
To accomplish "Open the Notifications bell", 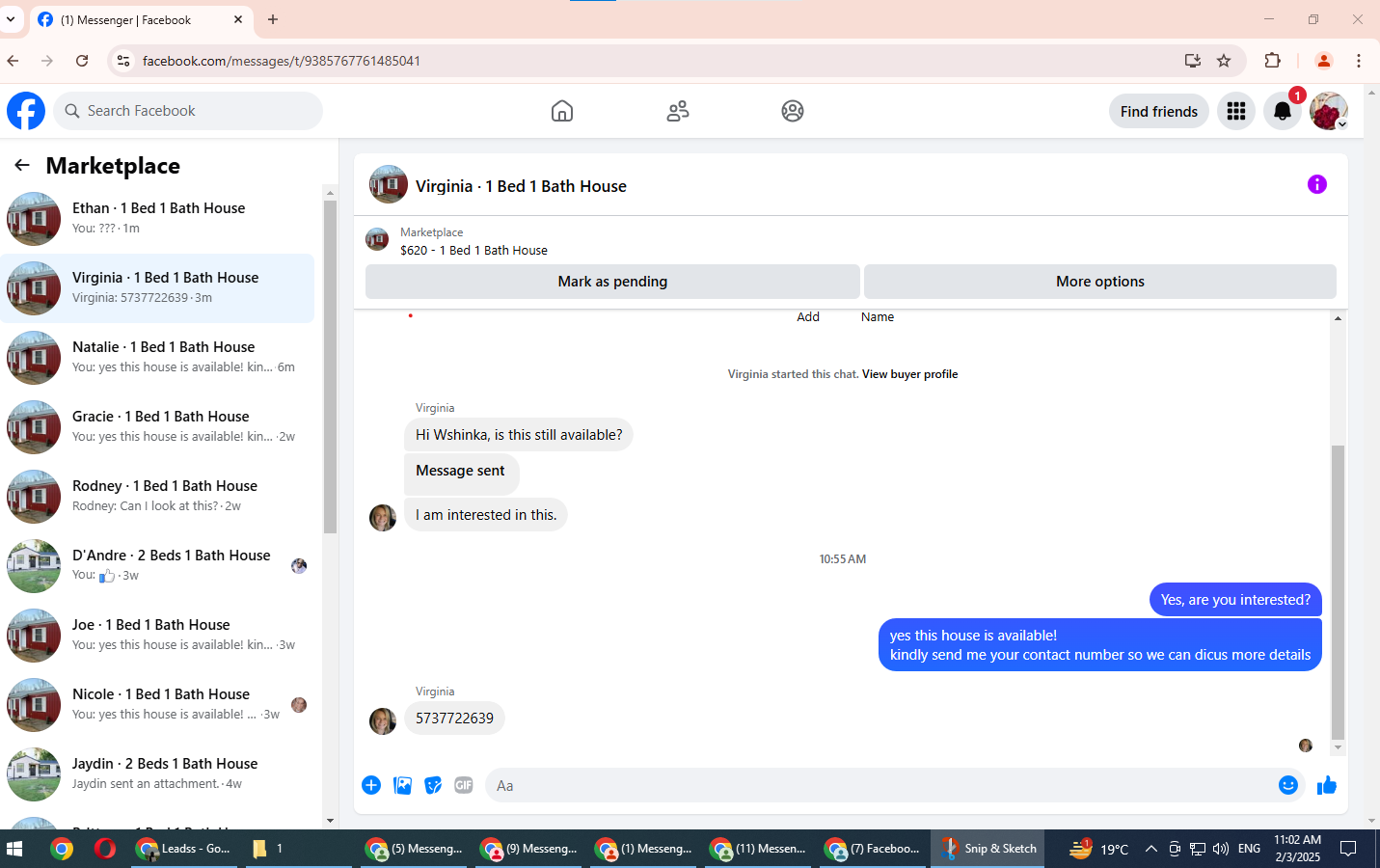I will (1283, 111).
